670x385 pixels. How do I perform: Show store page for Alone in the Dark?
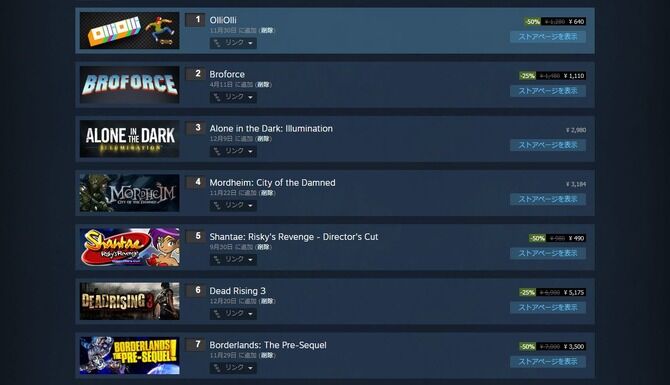point(548,145)
